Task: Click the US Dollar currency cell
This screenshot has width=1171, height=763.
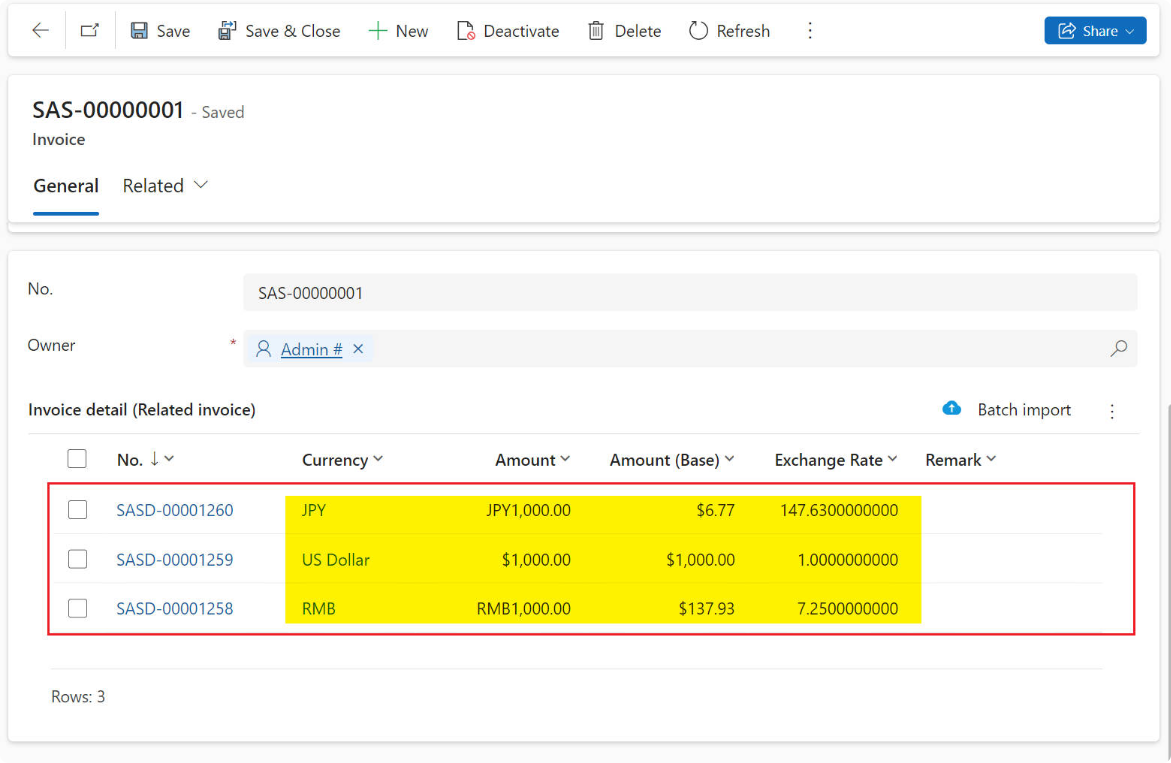Action: pos(335,559)
